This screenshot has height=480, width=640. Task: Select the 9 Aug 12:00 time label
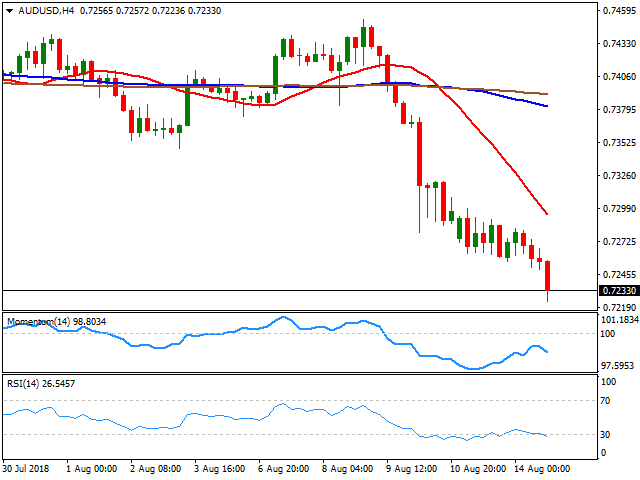(x=411, y=469)
